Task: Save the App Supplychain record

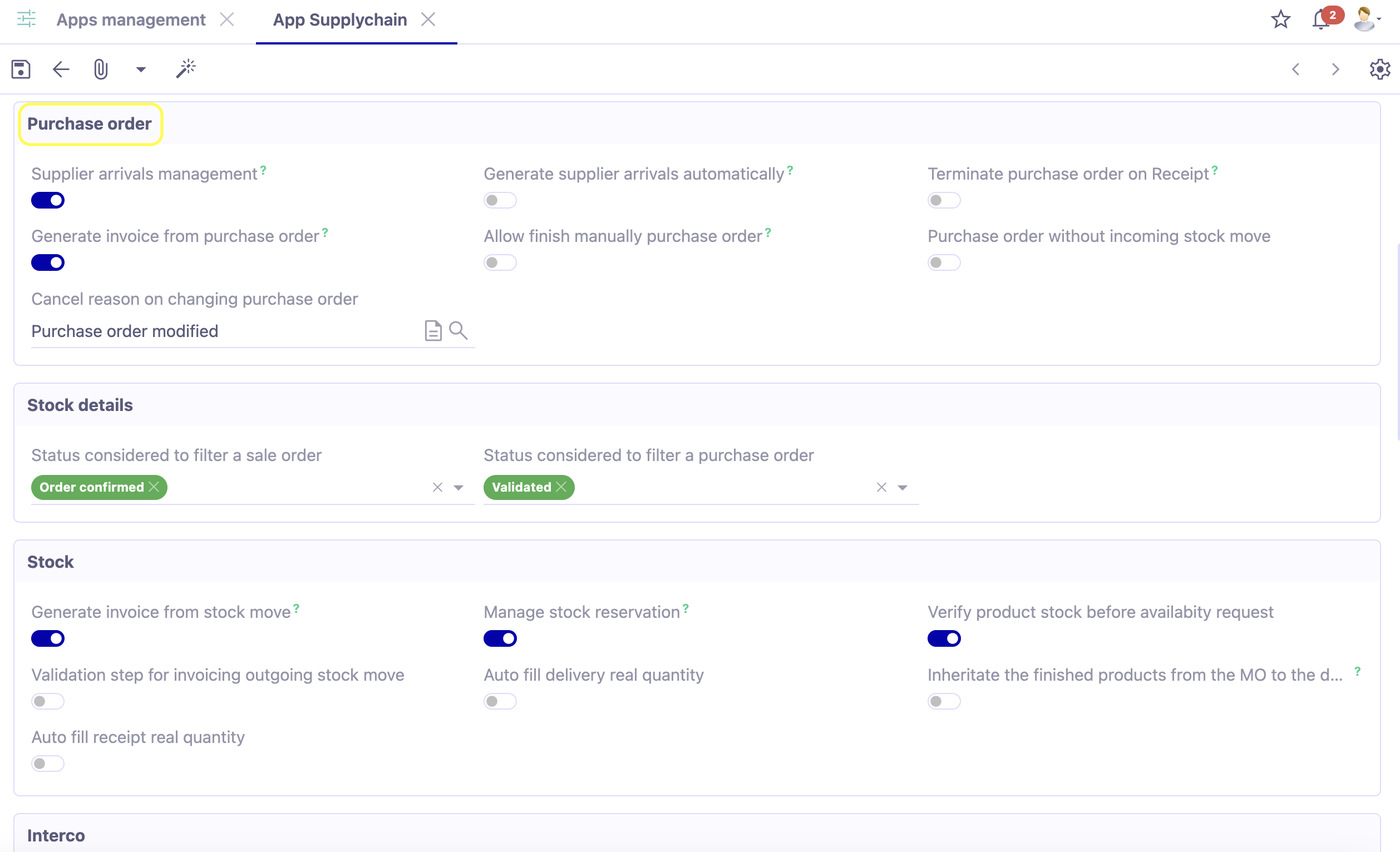Action: [x=21, y=69]
